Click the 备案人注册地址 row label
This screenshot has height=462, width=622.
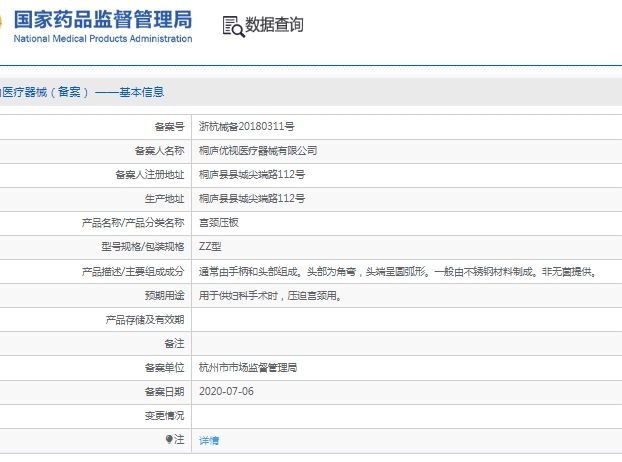click(x=150, y=174)
